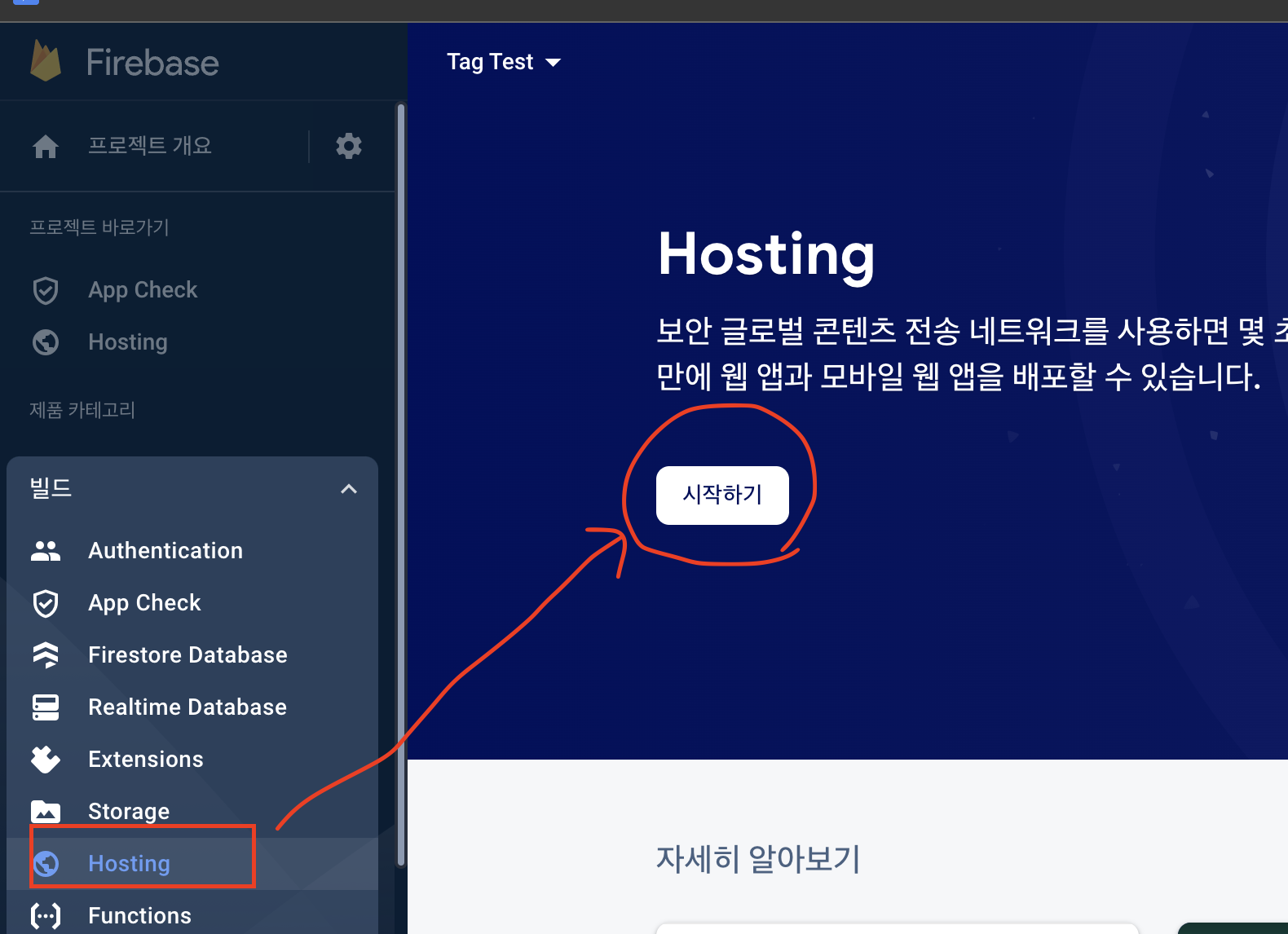This screenshot has height=934, width=1288.
Task: Click the Realtime Database icon
Action: point(46,707)
